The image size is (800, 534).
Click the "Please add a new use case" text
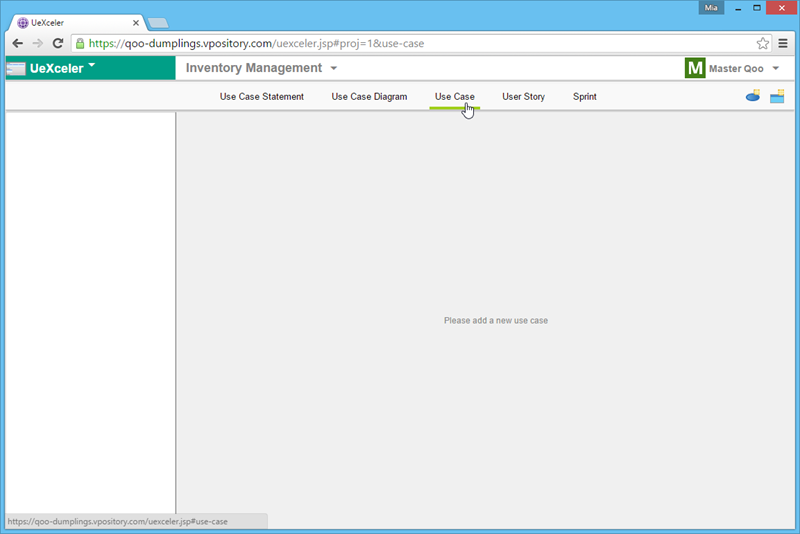(x=496, y=320)
